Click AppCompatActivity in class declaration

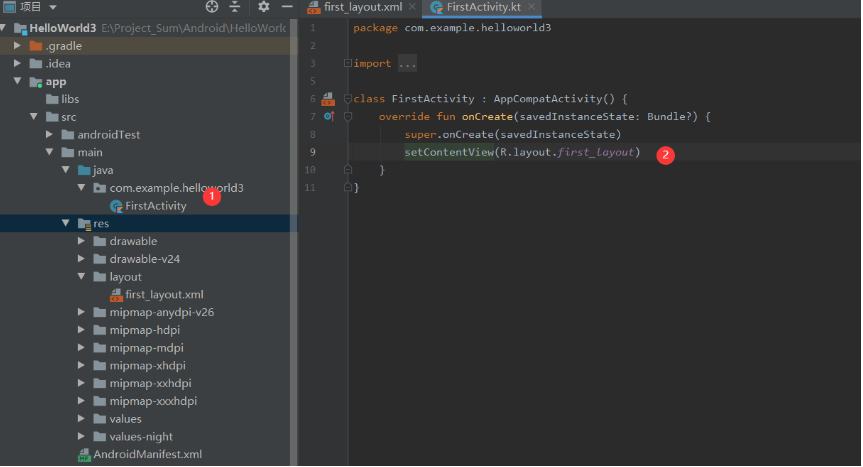coord(548,99)
